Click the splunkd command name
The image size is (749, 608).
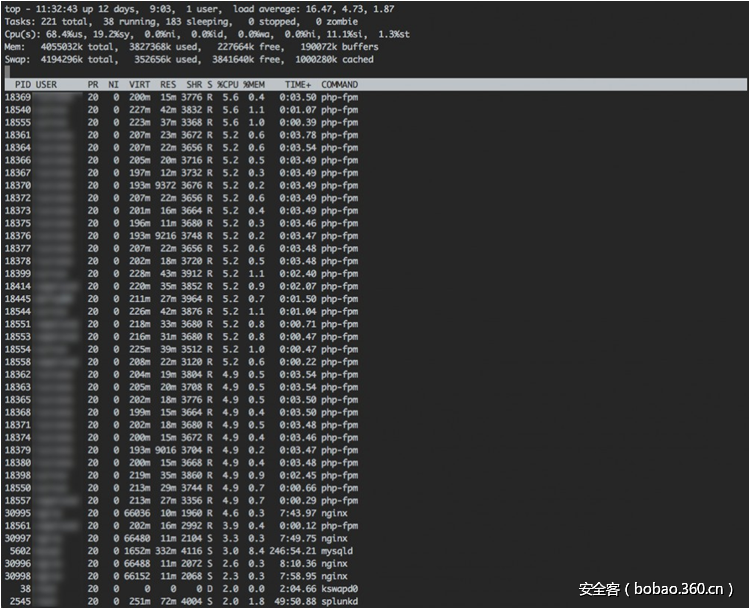[339, 601]
